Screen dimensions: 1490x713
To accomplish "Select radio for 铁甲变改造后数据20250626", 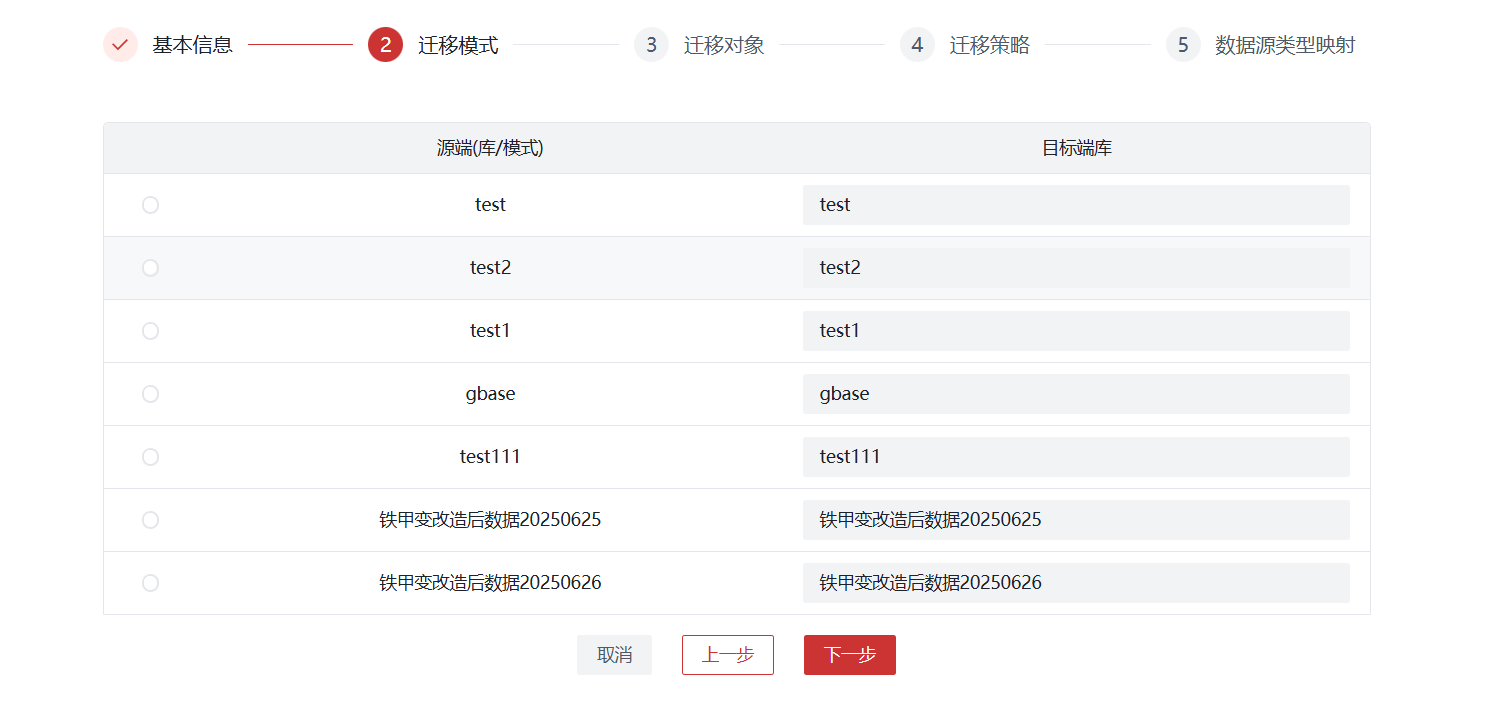I will (150, 583).
